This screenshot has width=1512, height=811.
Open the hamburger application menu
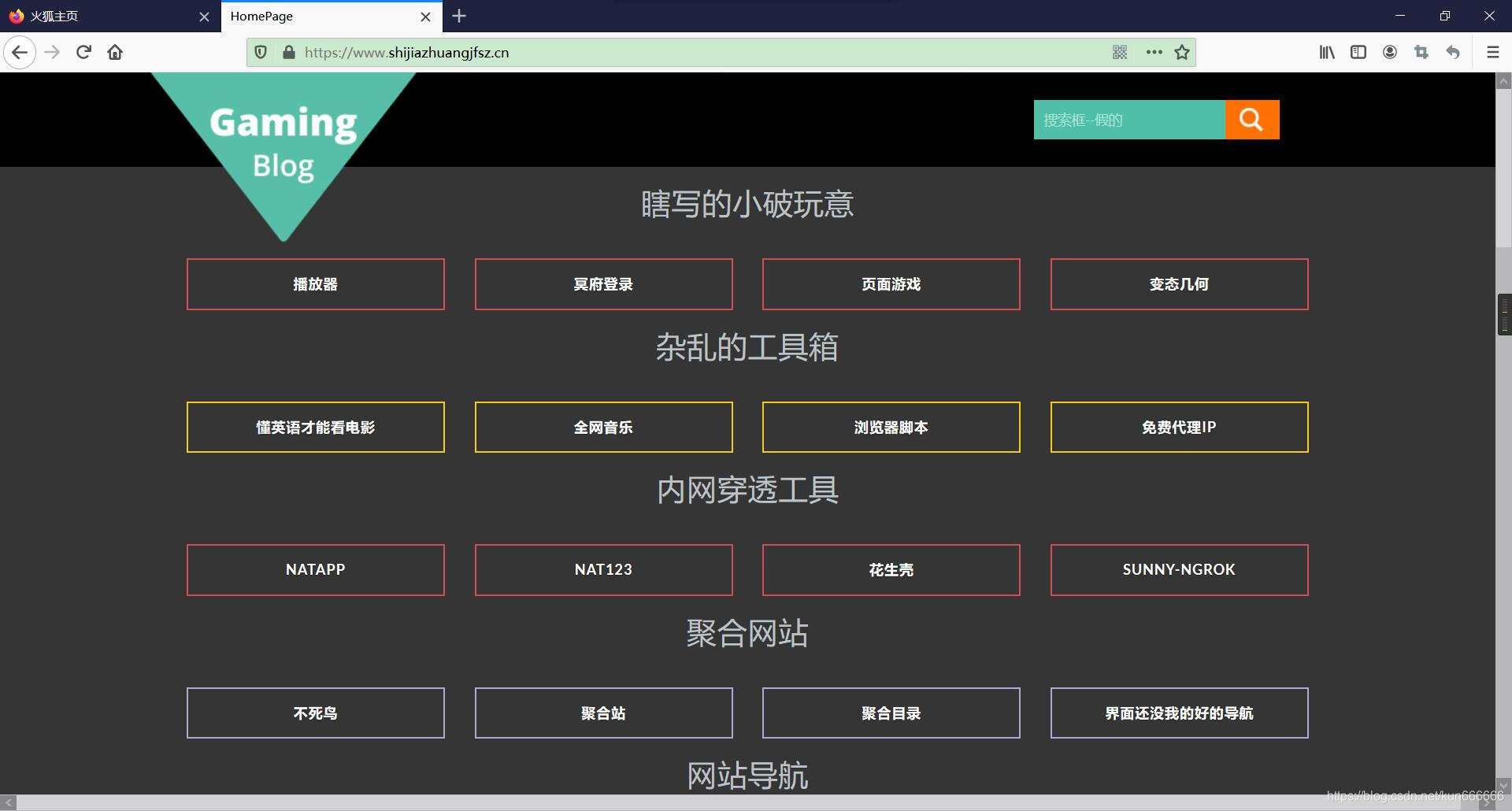tap(1492, 52)
